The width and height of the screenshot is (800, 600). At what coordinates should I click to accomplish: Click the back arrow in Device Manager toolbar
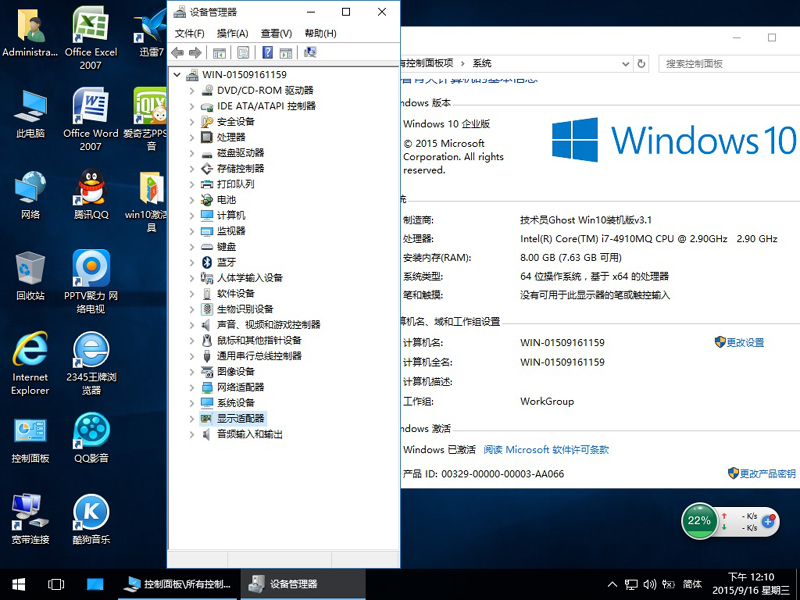pyautogui.click(x=178, y=52)
